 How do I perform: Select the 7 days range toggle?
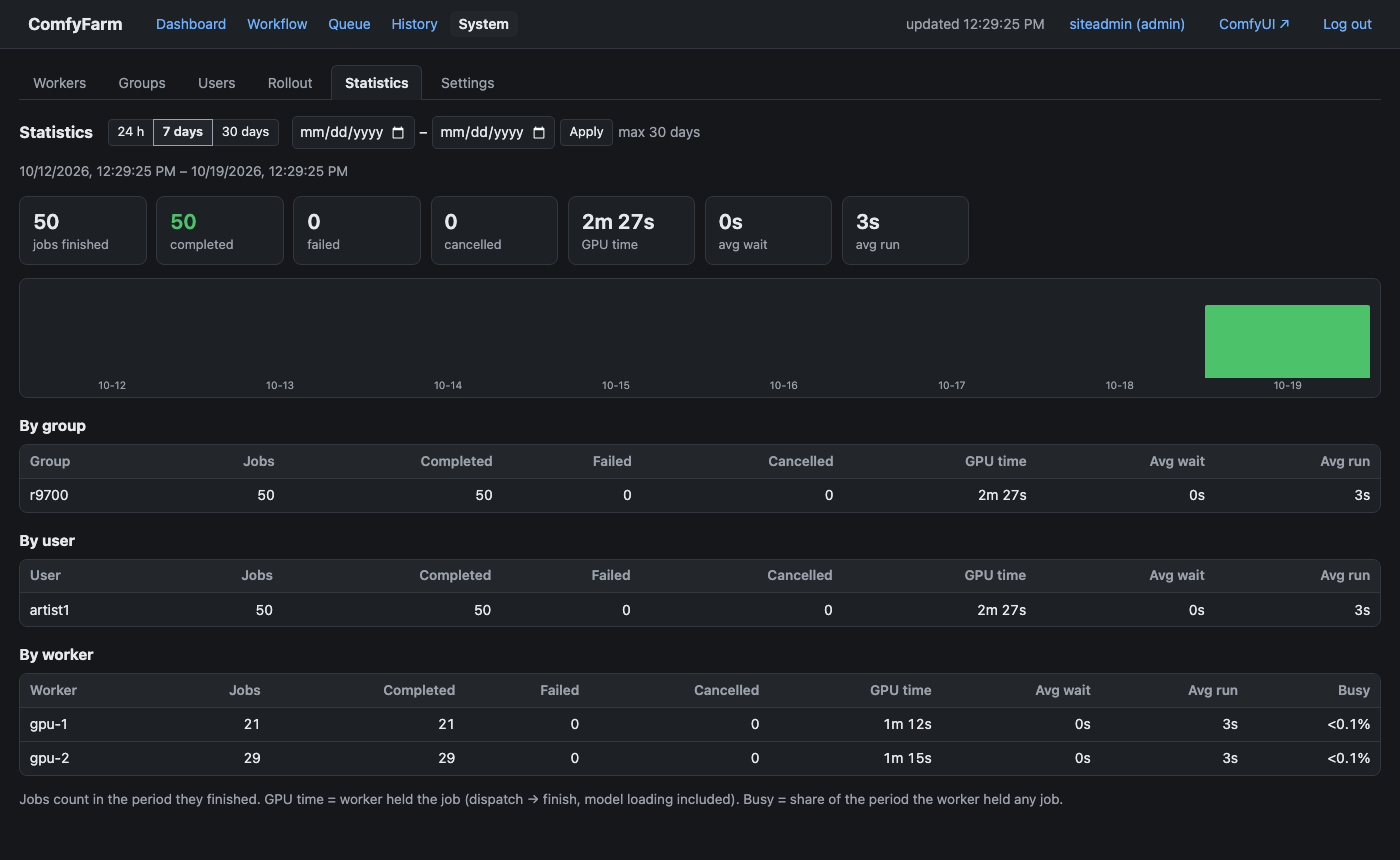point(183,132)
